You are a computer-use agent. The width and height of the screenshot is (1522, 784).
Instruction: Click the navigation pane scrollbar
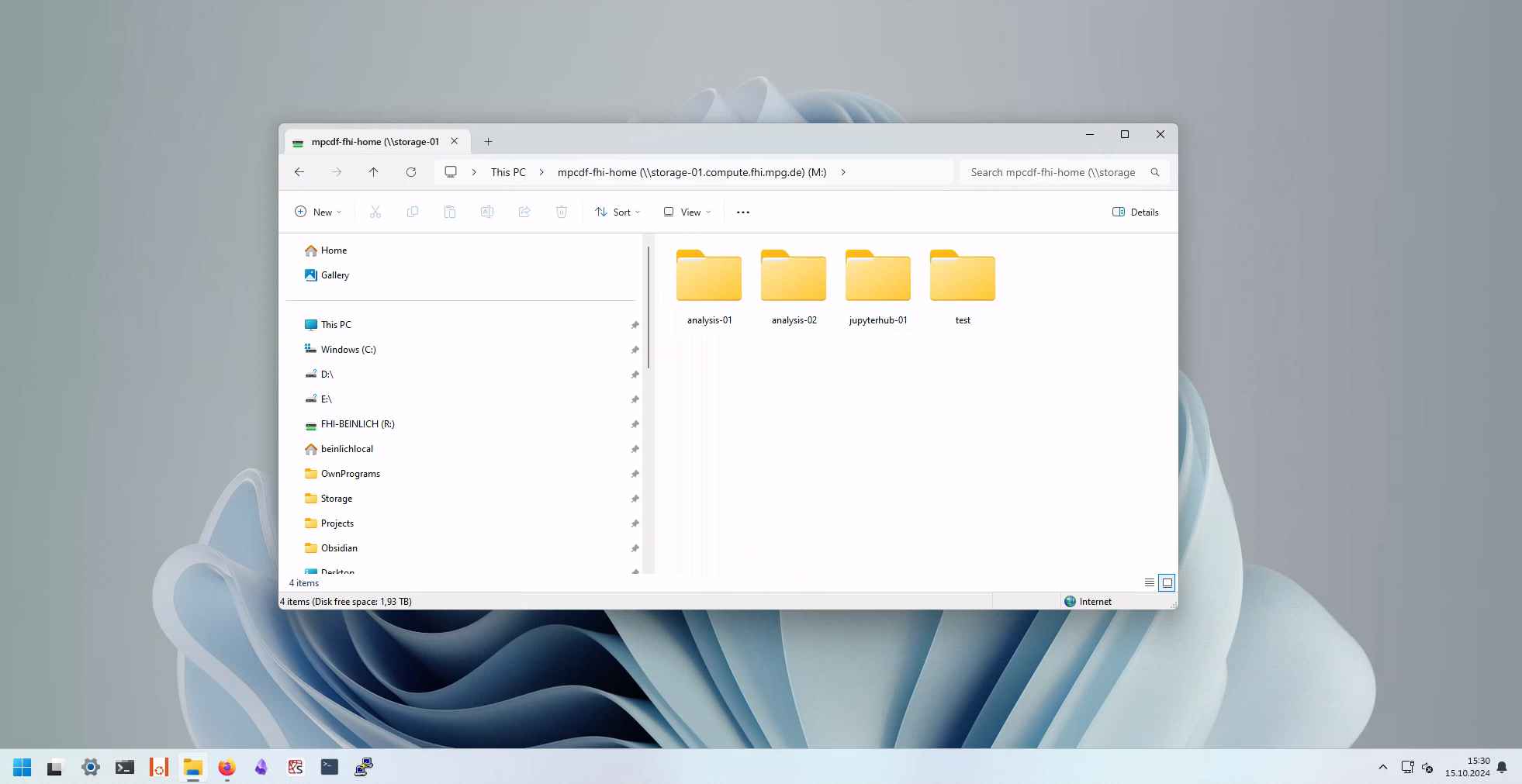[x=648, y=307]
